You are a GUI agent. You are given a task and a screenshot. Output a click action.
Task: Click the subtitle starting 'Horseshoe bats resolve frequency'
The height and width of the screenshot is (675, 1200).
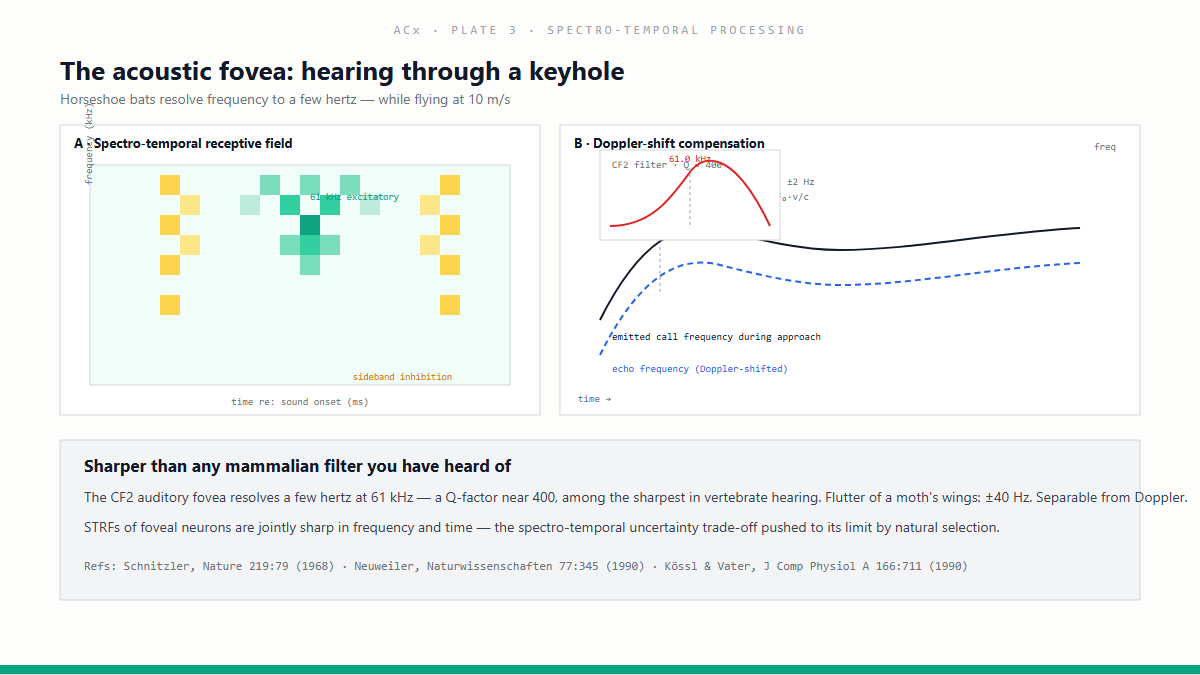(x=285, y=100)
